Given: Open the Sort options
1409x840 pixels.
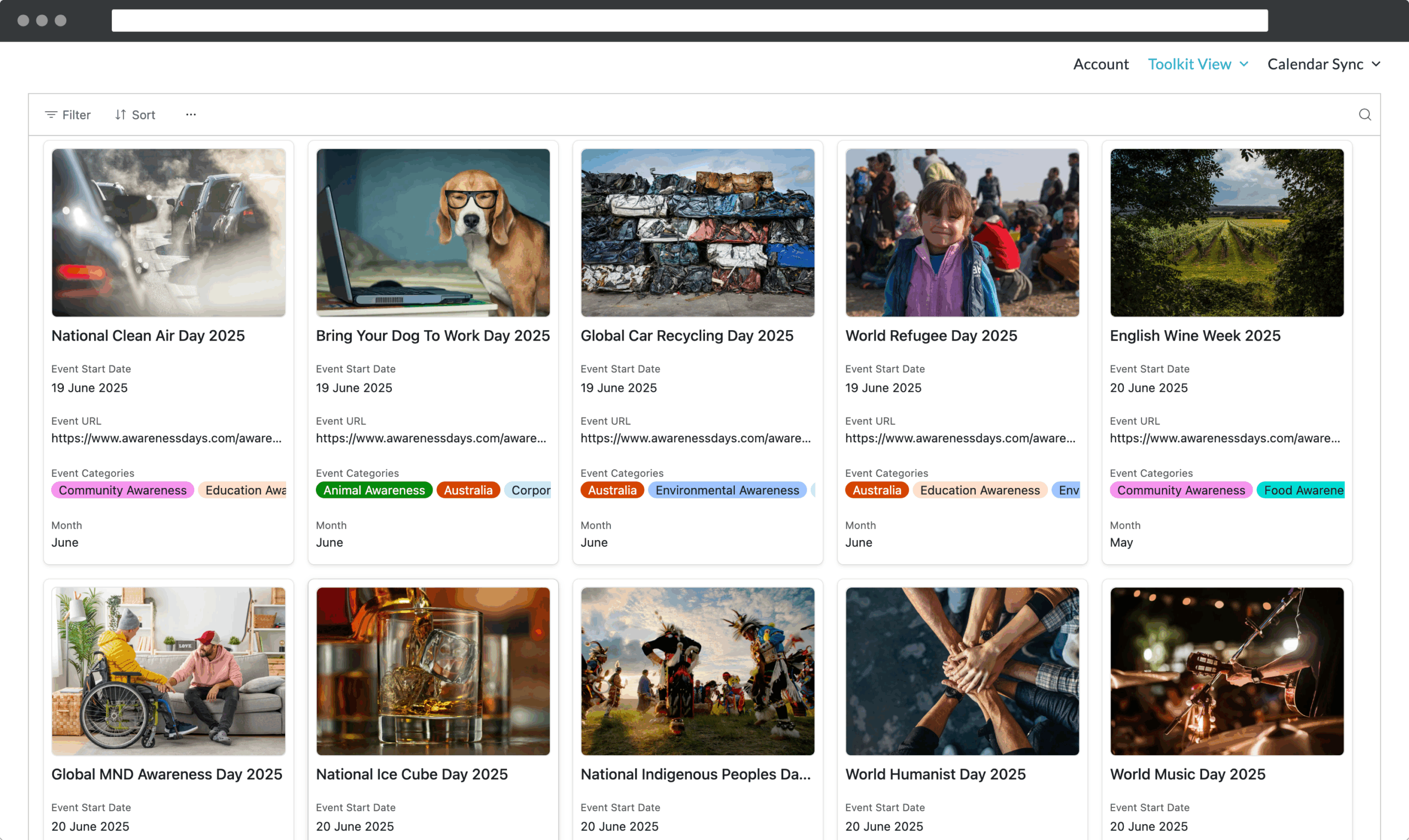Looking at the screenshot, I should coord(135,115).
